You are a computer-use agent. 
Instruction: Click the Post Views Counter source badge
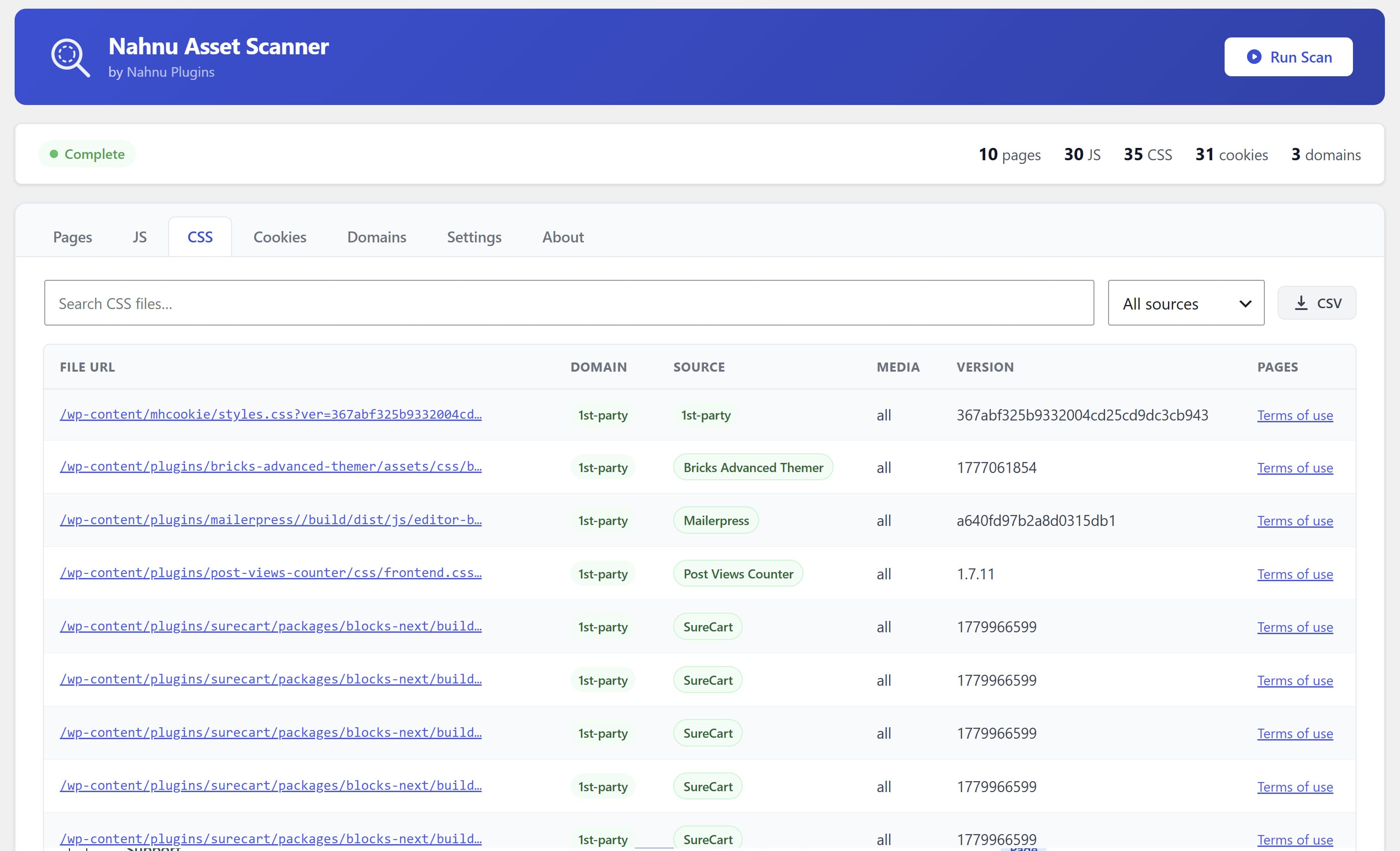click(x=738, y=573)
